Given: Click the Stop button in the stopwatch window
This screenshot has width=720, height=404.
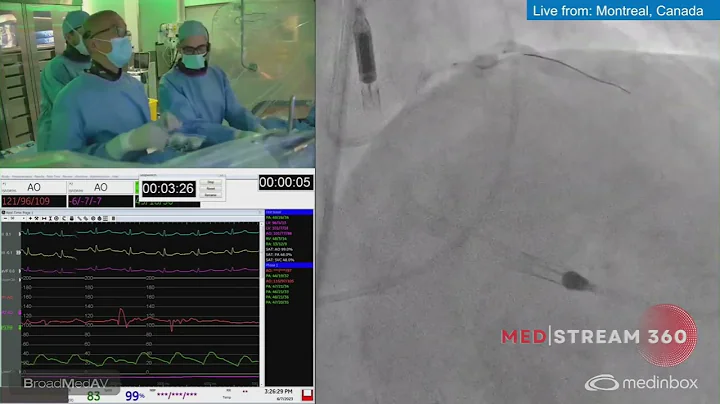Looking at the screenshot, I should pos(211,182).
